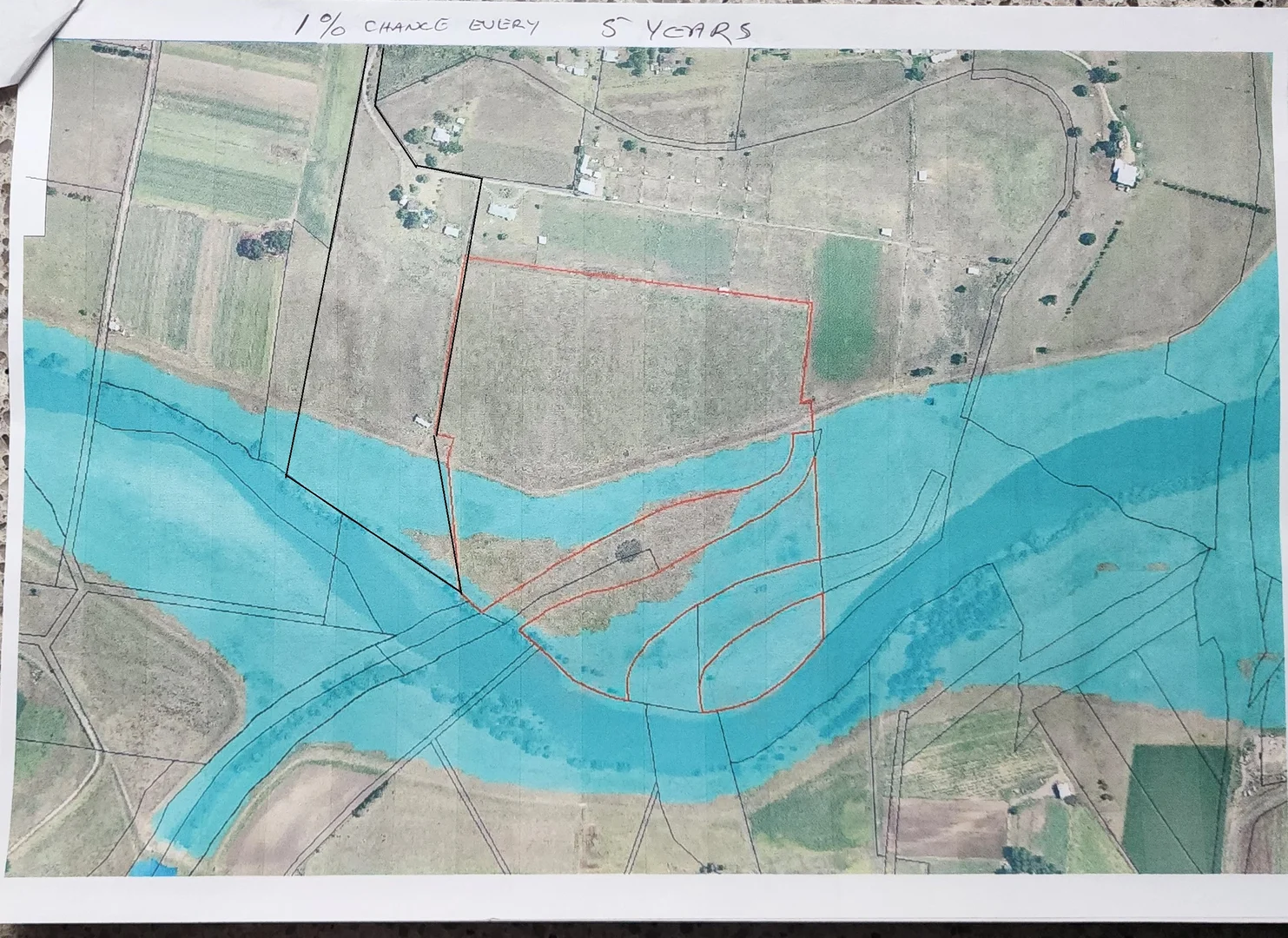Click the house with the long roof north of the red boundary
The image size is (1288, 938).
click(x=502, y=211)
